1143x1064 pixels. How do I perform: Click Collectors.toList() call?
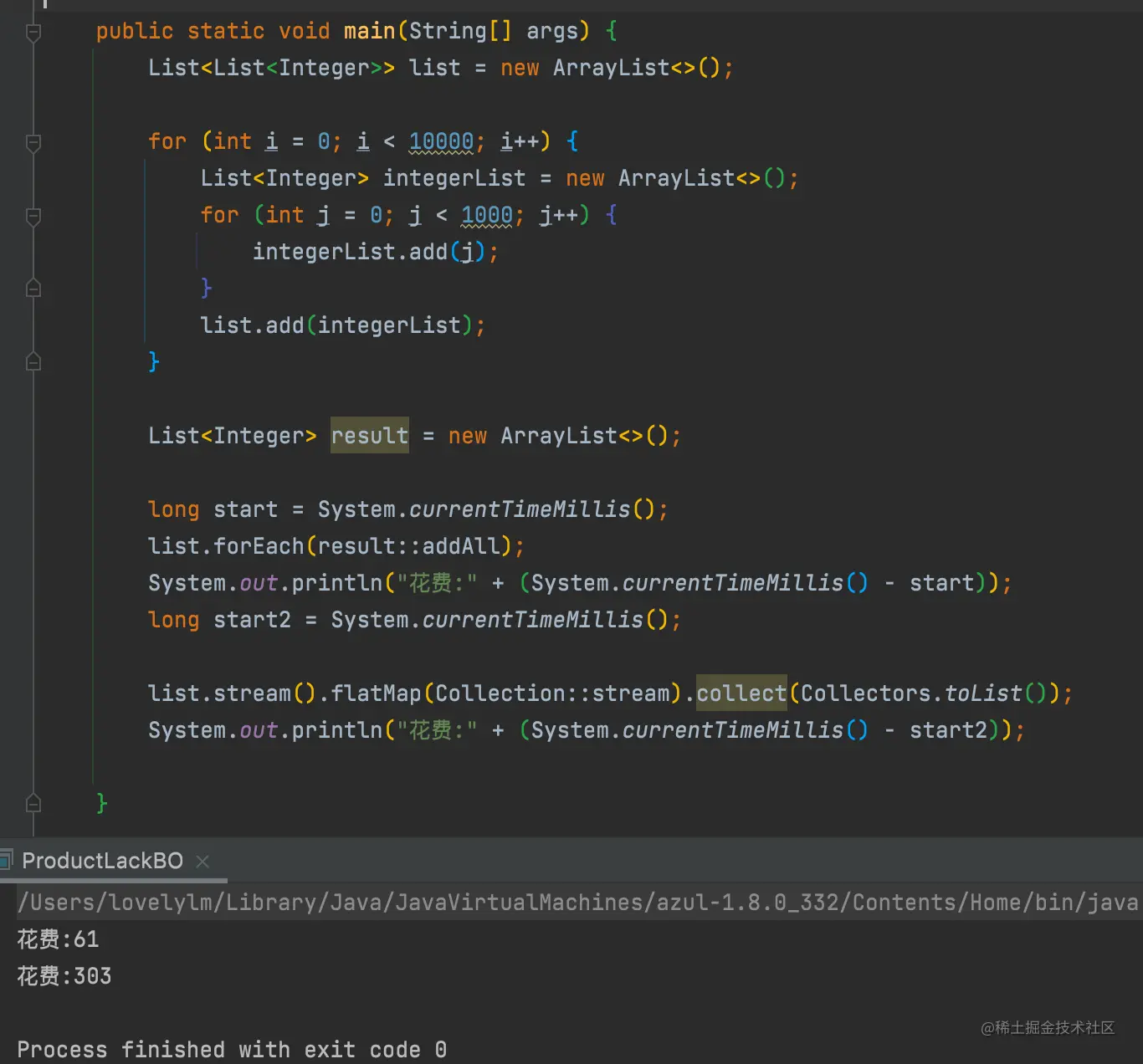point(924,693)
